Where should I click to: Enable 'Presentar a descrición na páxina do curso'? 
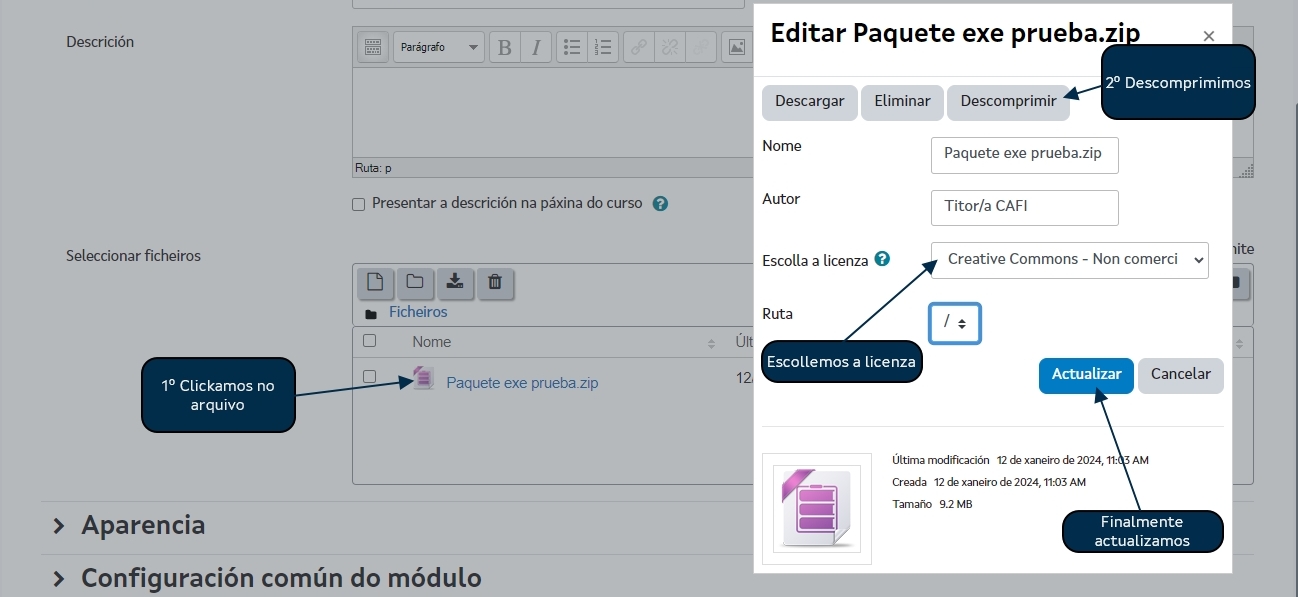tap(359, 204)
